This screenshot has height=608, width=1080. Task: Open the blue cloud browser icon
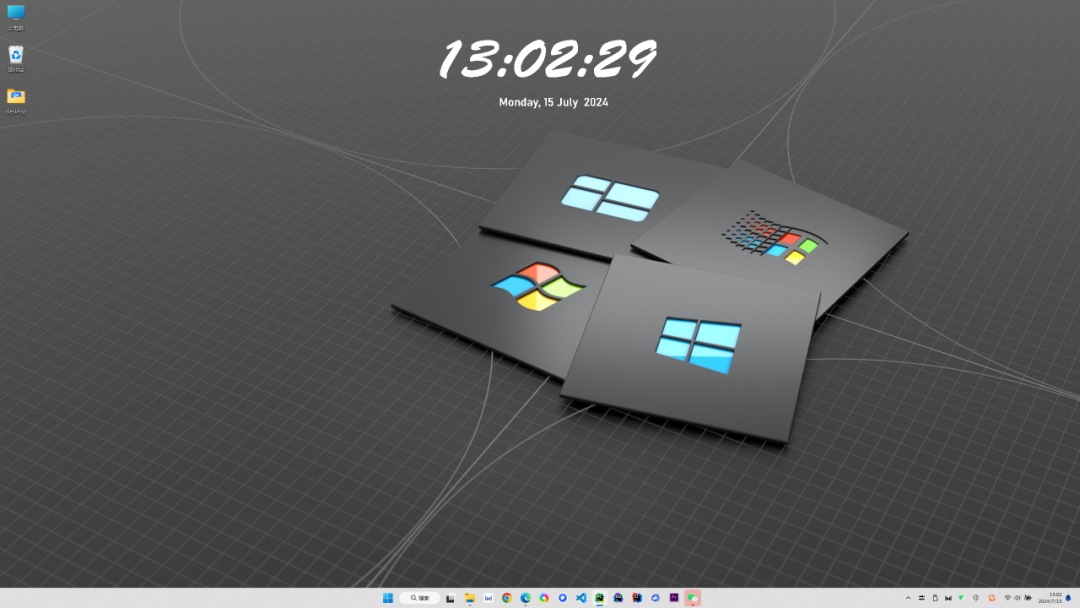[656, 598]
